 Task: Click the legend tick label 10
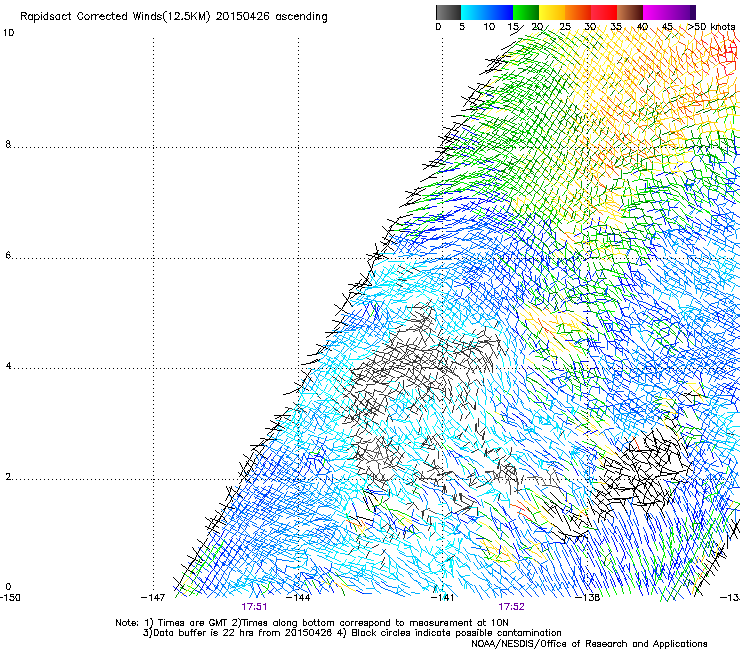[x=489, y=27]
